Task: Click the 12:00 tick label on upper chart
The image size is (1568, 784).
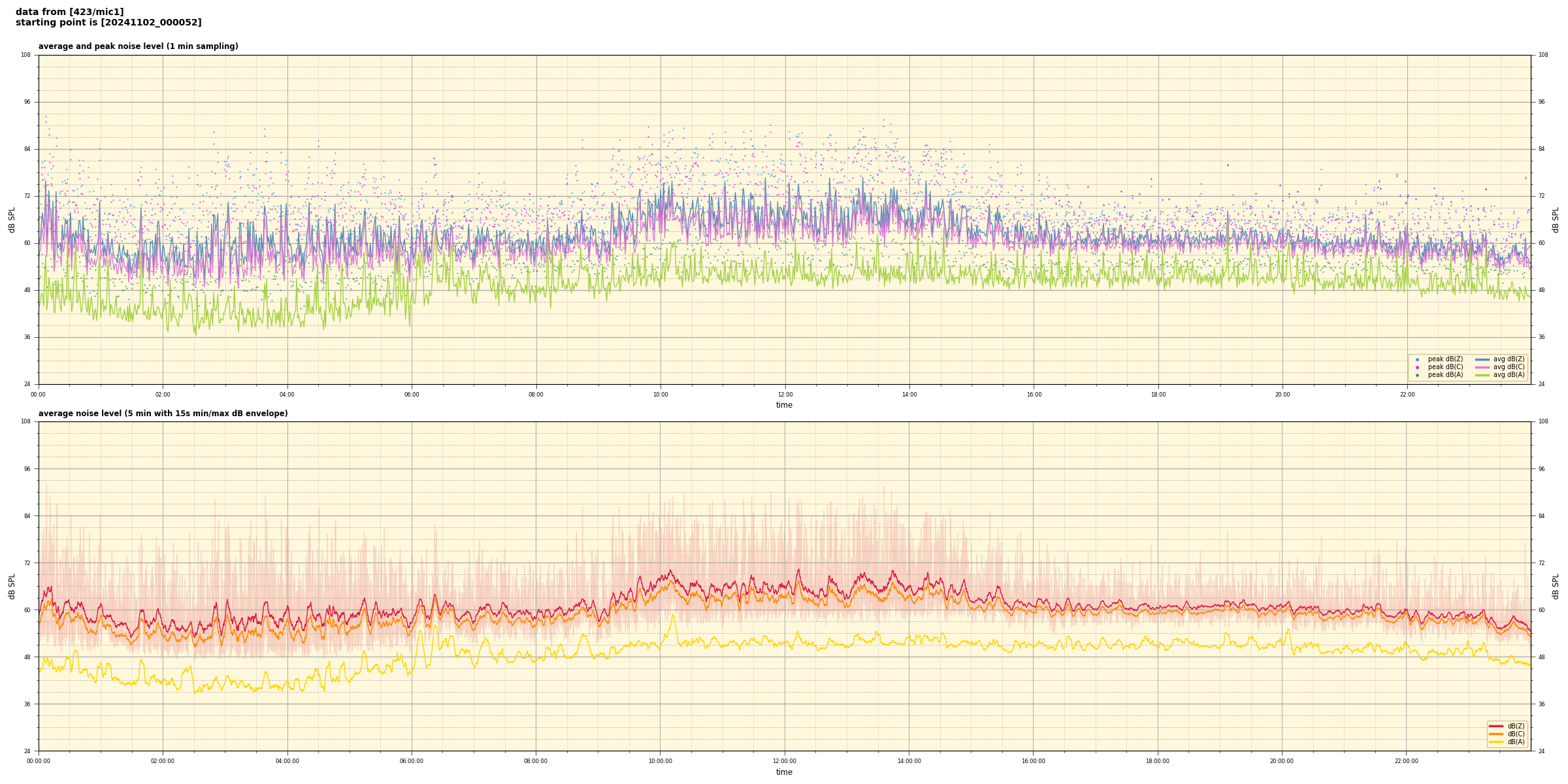Action: click(785, 395)
